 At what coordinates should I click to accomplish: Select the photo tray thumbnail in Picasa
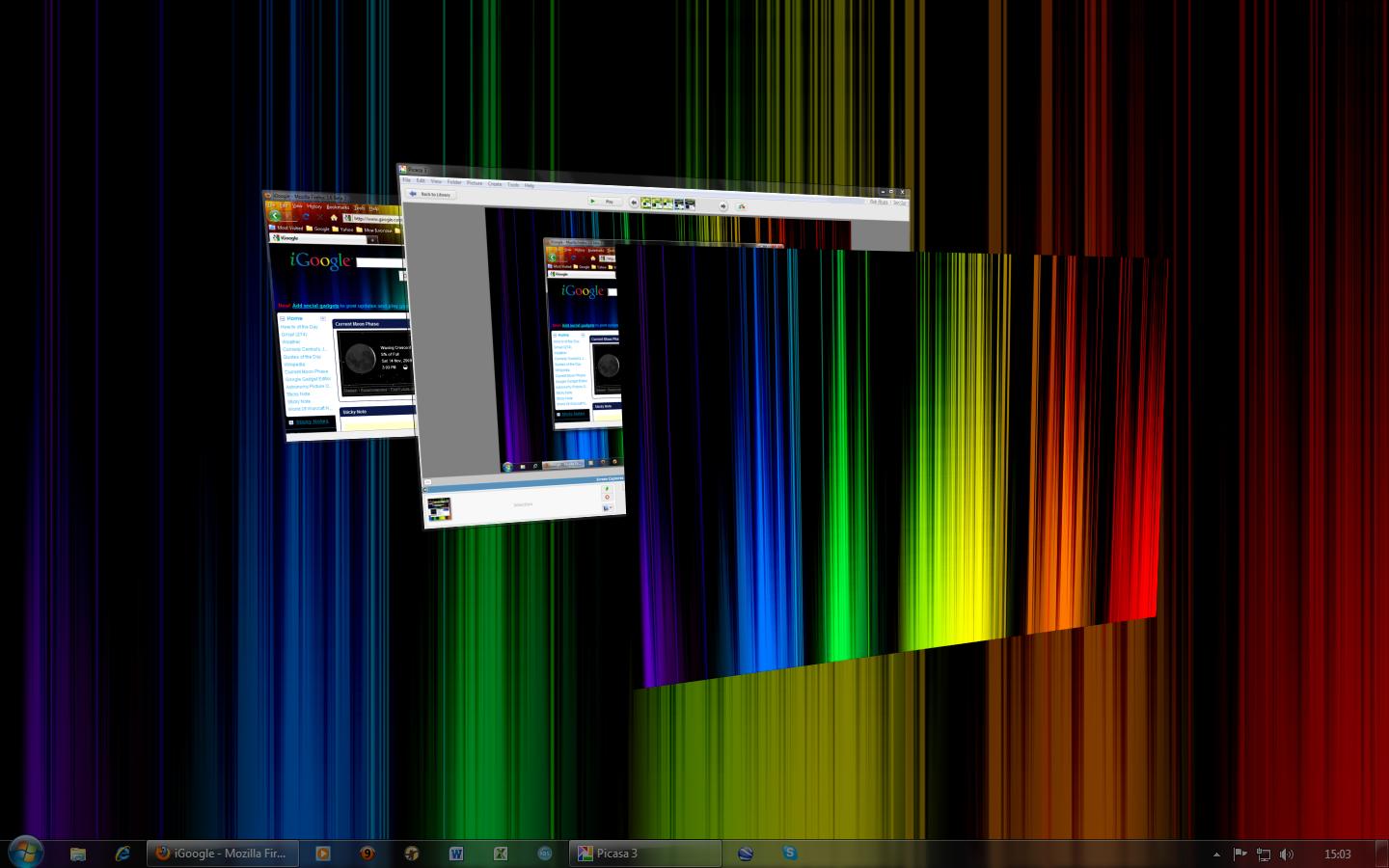coord(439,510)
